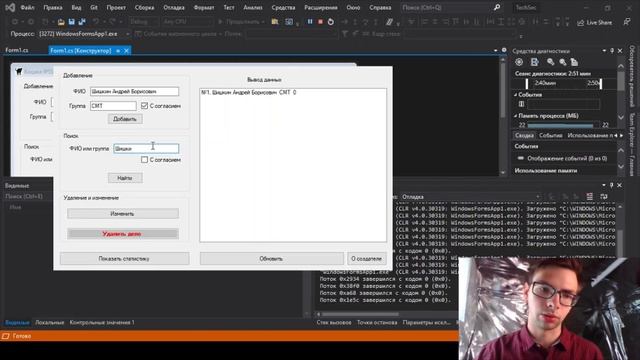
Task: Close the Form1.cs [Конструктор] tab
Action: click(127, 51)
